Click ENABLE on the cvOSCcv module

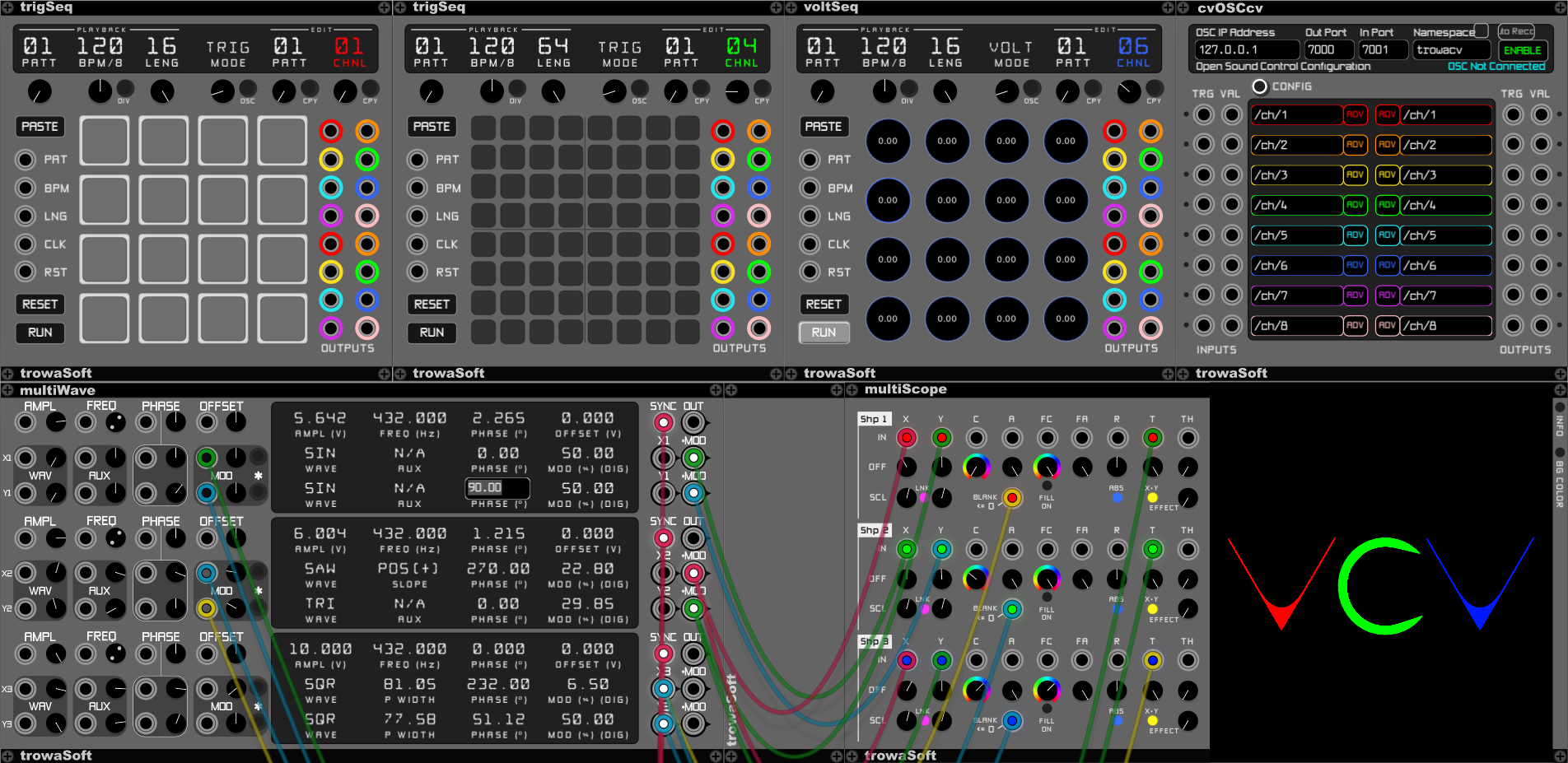tap(1522, 49)
